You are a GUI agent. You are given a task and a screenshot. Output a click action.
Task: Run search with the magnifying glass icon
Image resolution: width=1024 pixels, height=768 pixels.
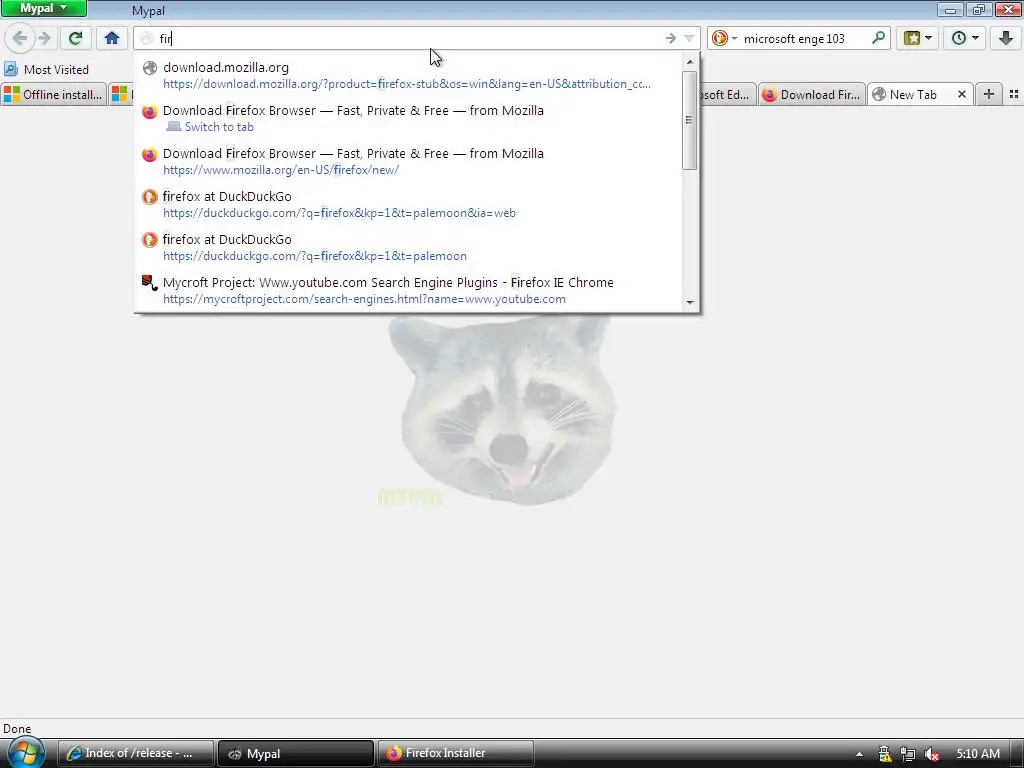879,38
